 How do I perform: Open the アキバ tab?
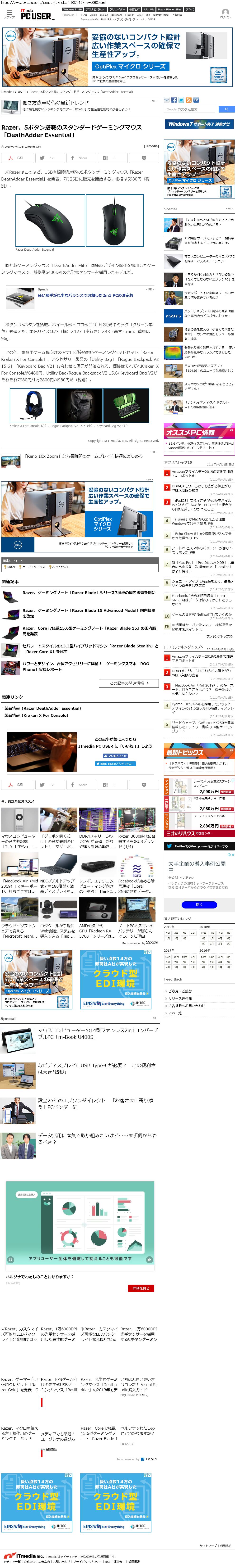coord(190,10)
